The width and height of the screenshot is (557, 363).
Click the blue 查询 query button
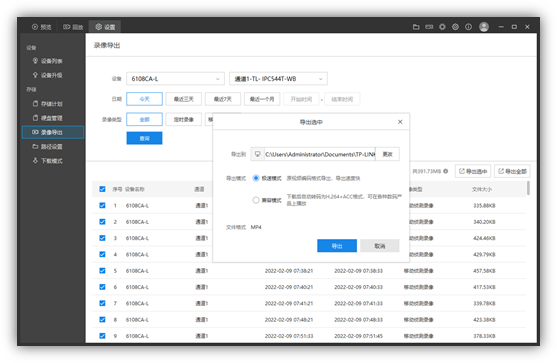point(144,138)
